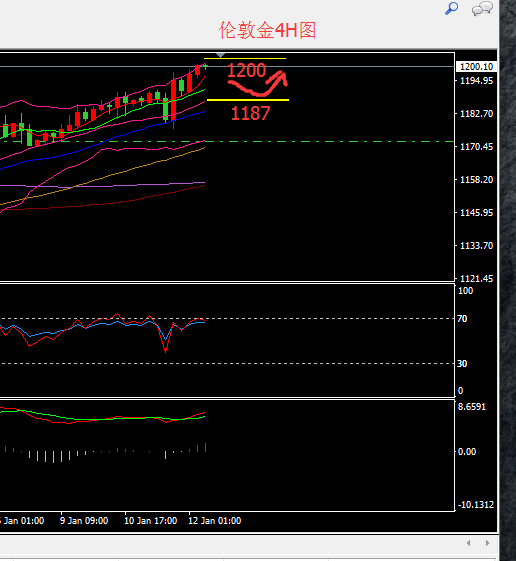Select the 1200 price text label
The image size is (516, 561).
pos(247,70)
